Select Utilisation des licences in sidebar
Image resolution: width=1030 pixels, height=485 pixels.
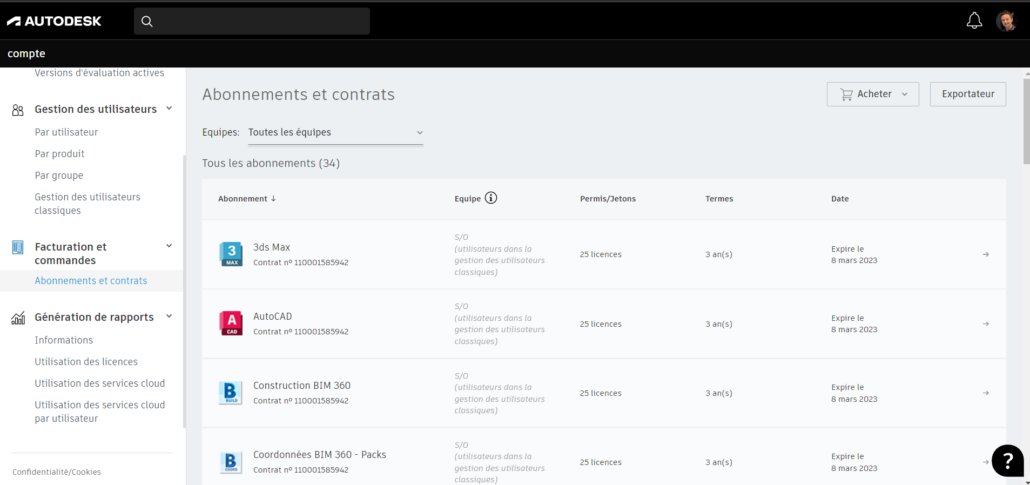86,361
